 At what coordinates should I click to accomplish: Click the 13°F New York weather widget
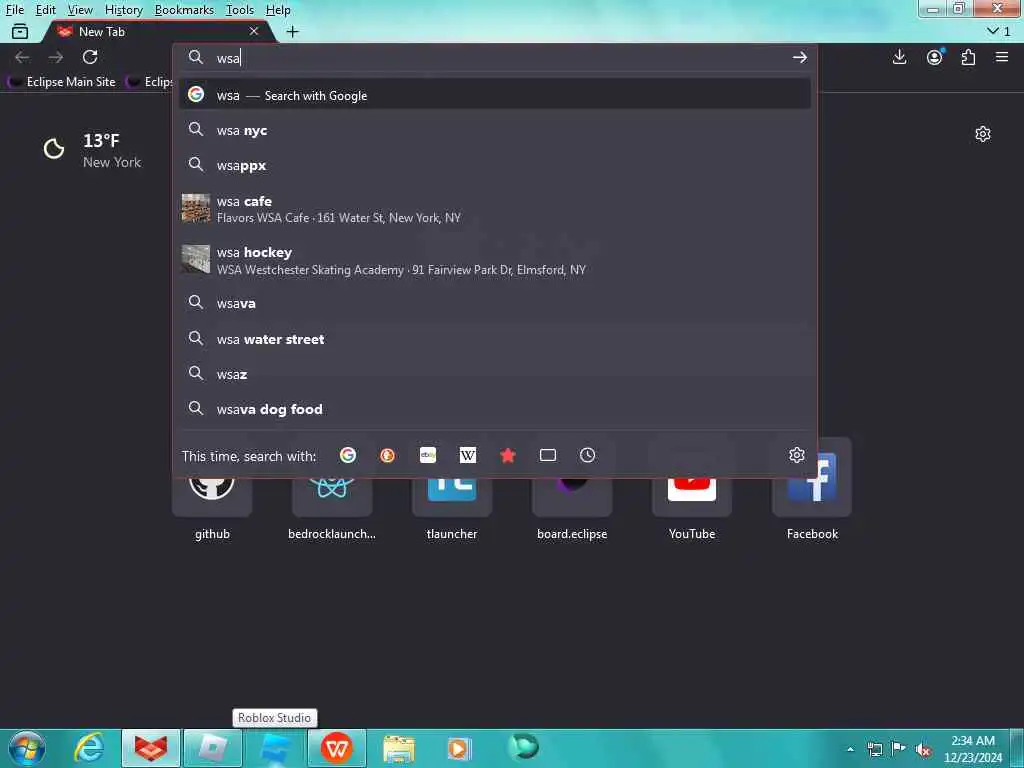(92, 150)
